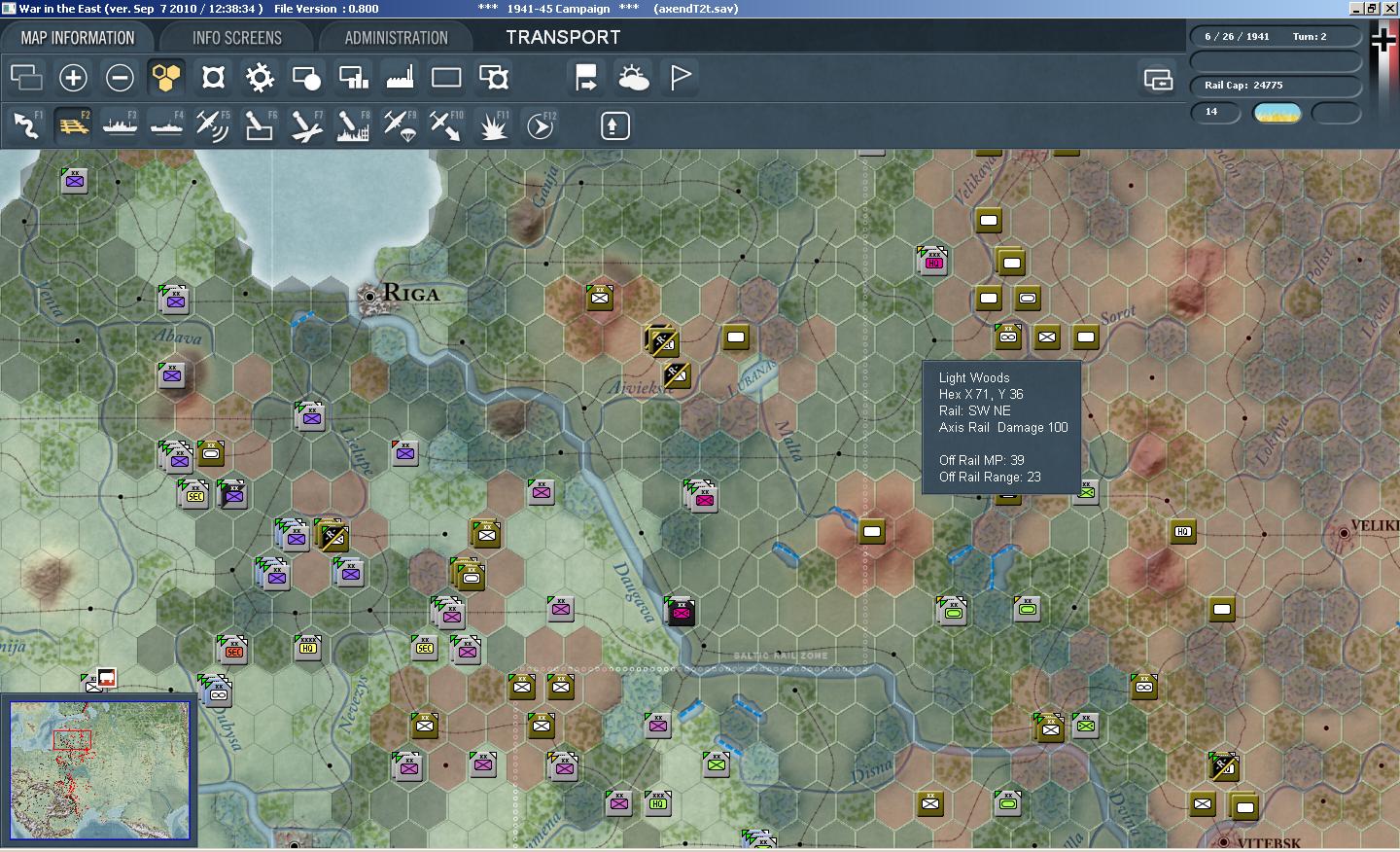Click the rectangle-with-bars toolbar icon
This screenshot has width=1400, height=852.
pyautogui.click(x=353, y=77)
